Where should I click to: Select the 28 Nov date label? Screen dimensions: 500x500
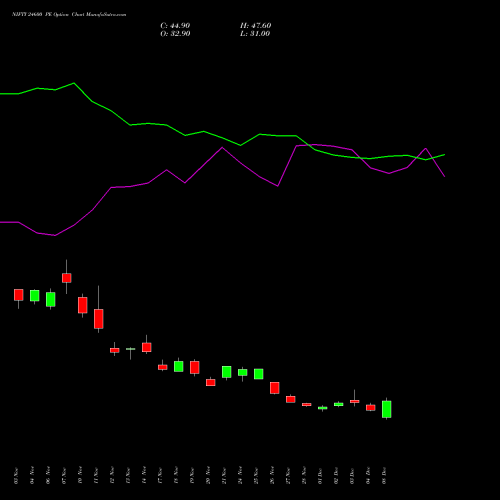tap(304, 476)
